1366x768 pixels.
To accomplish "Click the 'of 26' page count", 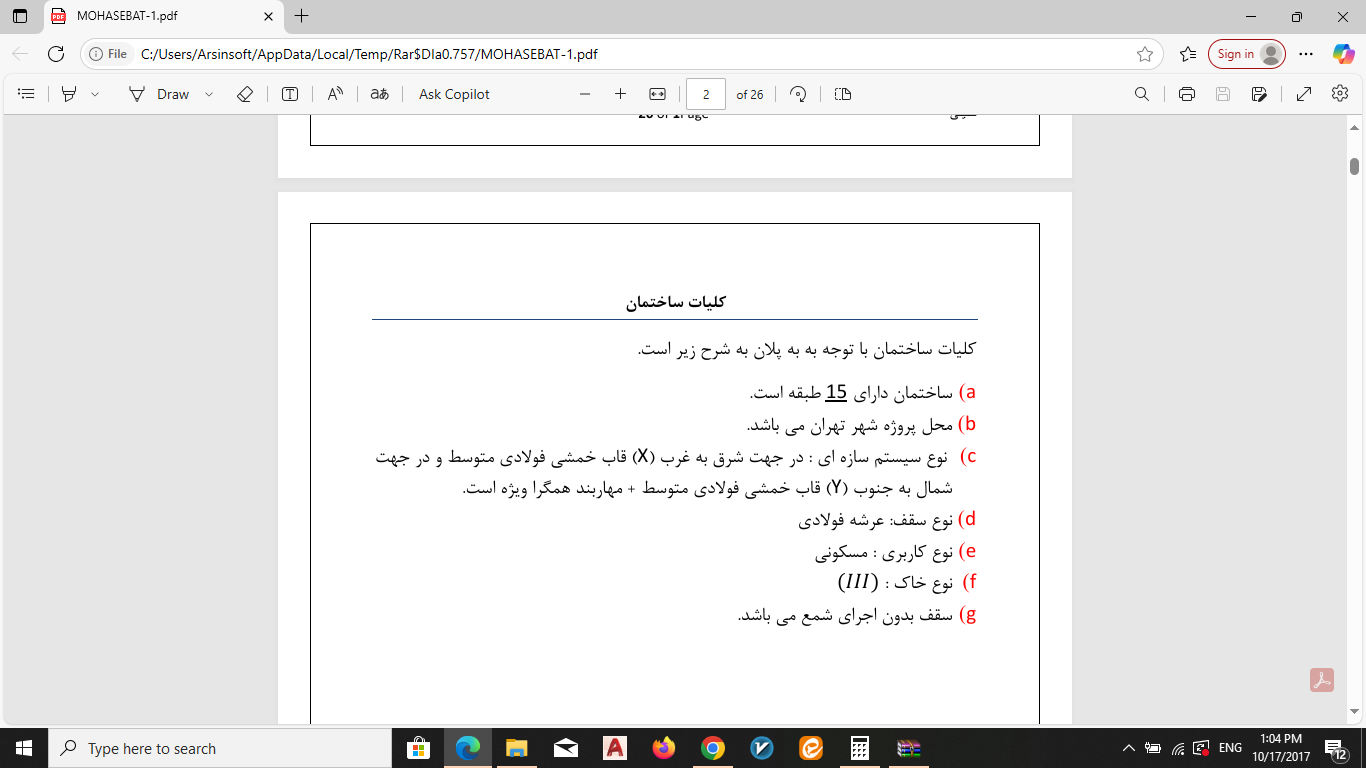I will (750, 94).
